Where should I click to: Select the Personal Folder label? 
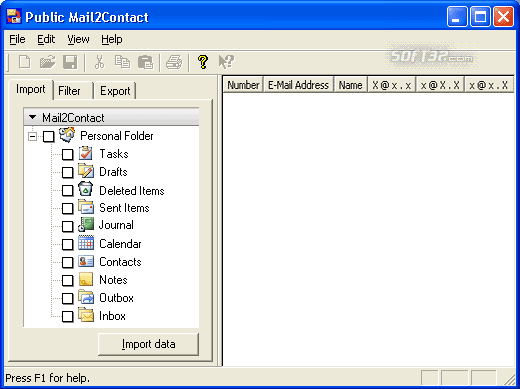click(x=117, y=136)
